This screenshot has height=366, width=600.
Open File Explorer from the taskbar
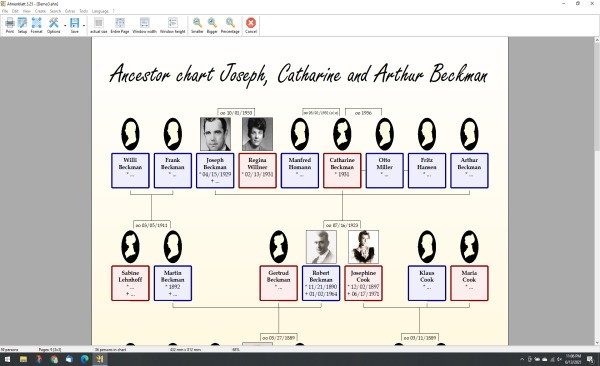pos(23,359)
